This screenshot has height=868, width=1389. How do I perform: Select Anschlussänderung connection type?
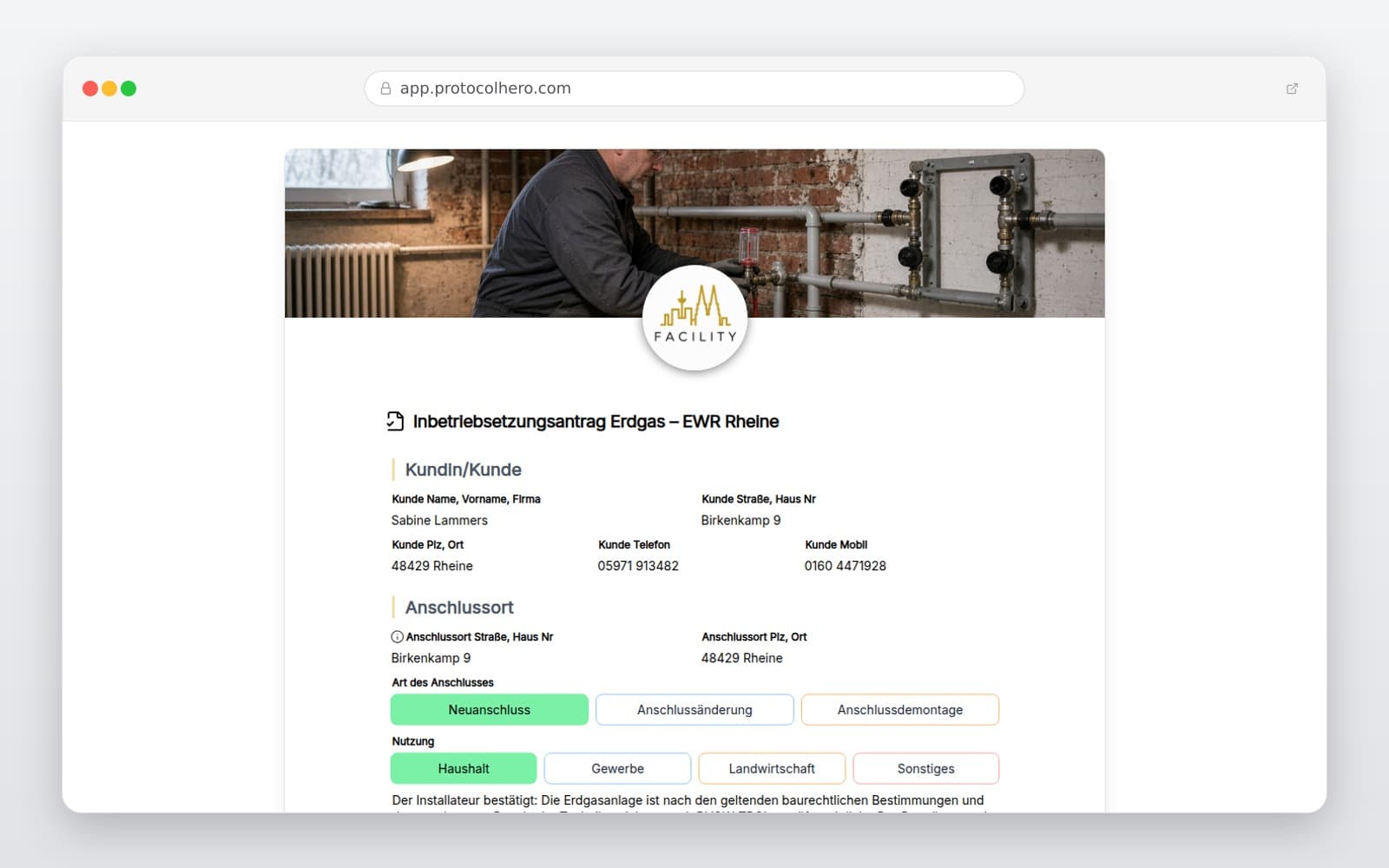pos(694,710)
